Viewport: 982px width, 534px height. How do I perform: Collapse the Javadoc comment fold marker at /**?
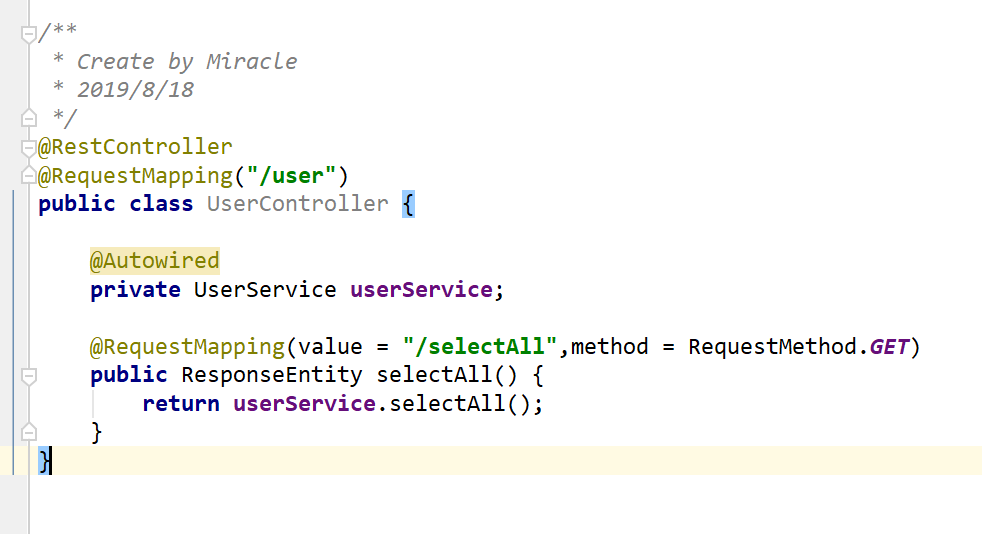29,34
